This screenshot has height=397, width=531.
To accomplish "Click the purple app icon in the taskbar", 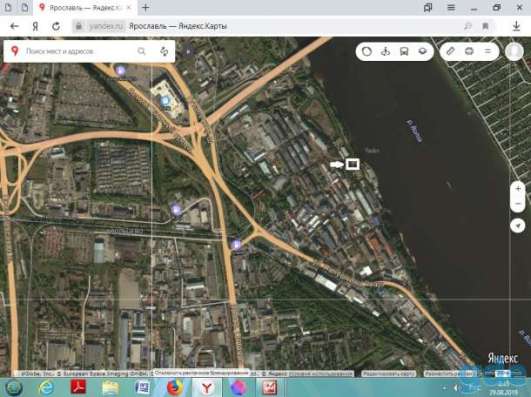I will [x=239, y=388].
